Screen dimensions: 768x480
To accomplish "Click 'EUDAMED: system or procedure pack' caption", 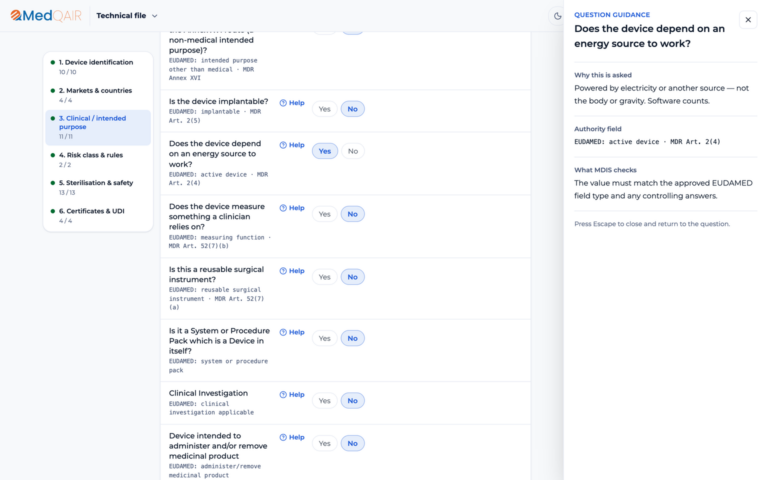I will point(218,365).
